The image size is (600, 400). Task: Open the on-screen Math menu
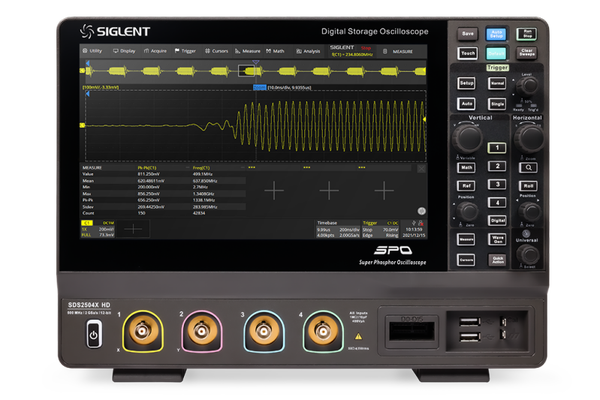click(x=275, y=51)
